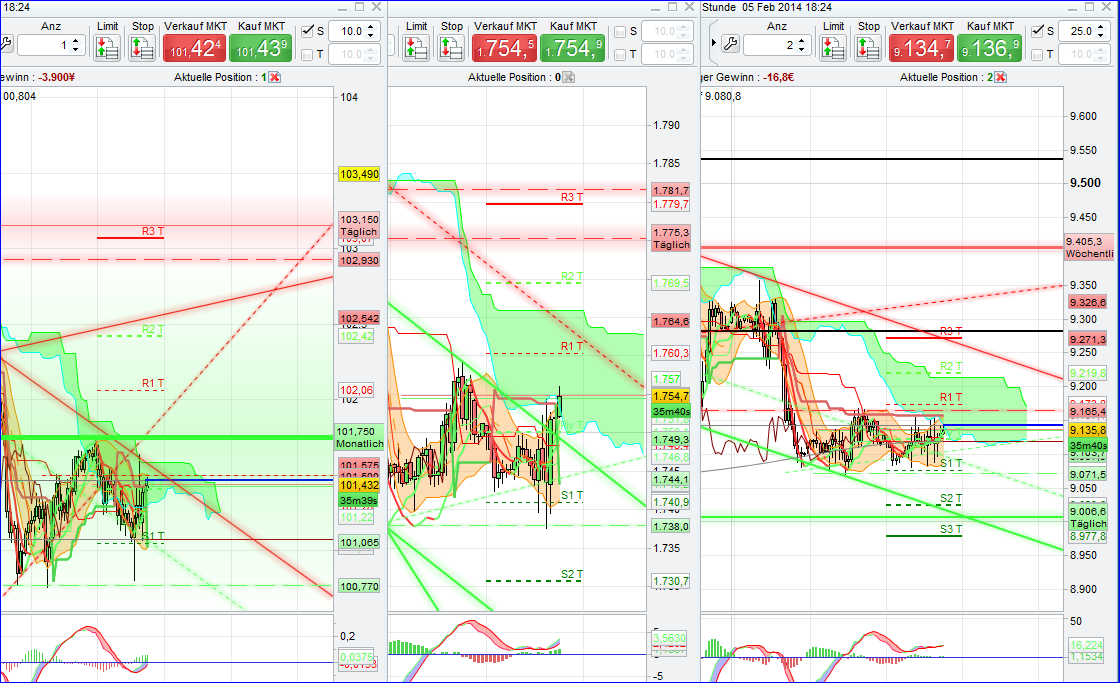Click the Stop order icon on the middle chart

pyautogui.click(x=451, y=48)
